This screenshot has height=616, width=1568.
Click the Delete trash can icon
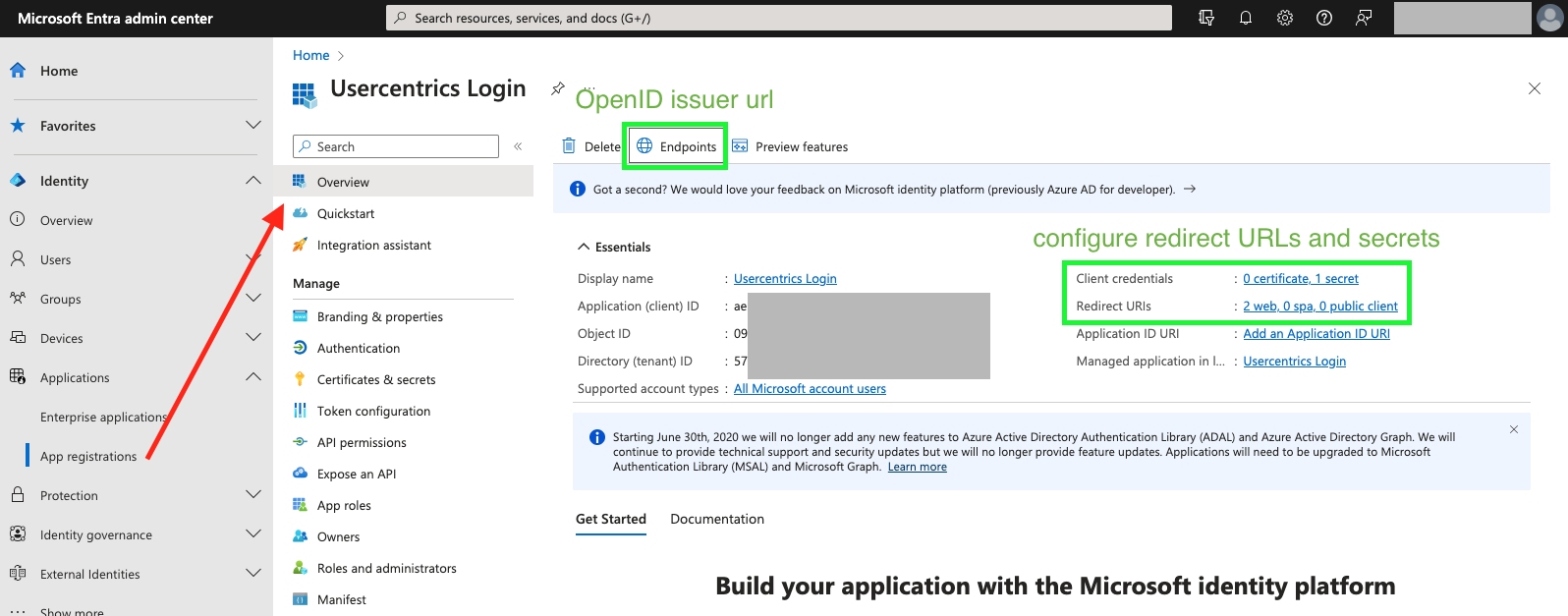569,146
